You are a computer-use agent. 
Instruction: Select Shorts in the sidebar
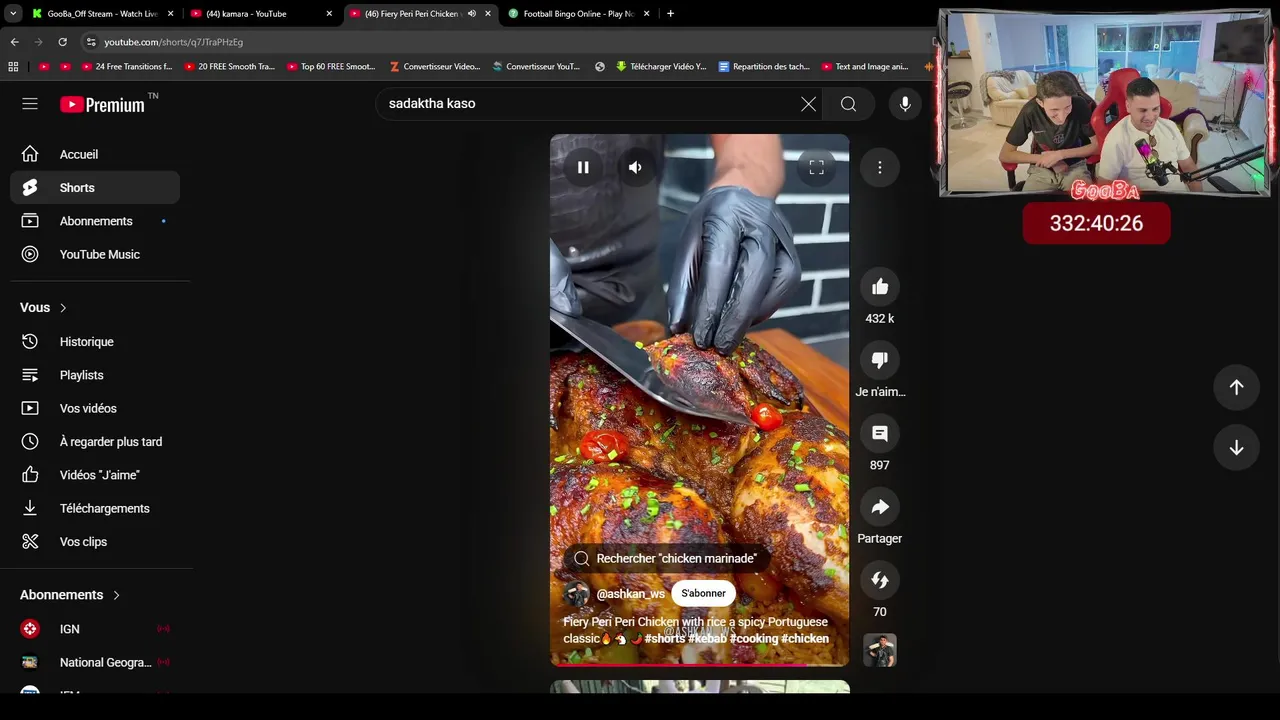(95, 188)
